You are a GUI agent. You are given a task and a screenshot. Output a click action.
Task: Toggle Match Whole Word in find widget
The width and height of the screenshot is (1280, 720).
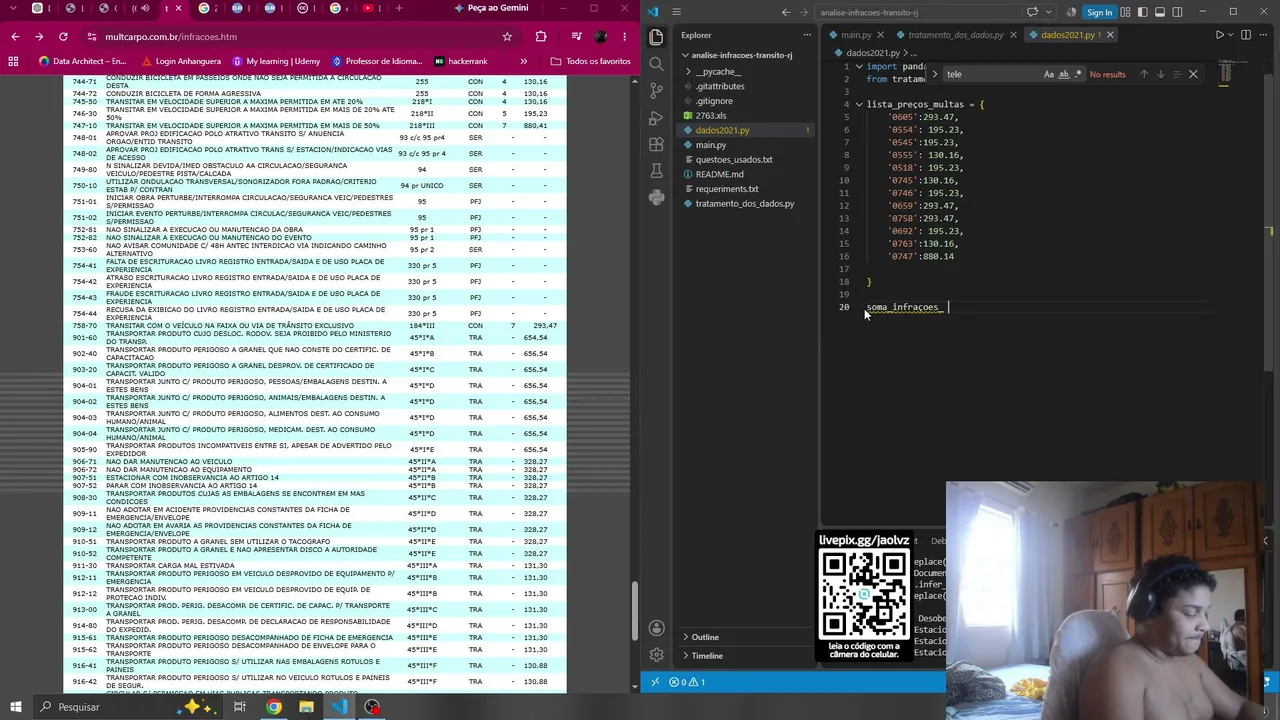point(1063,74)
